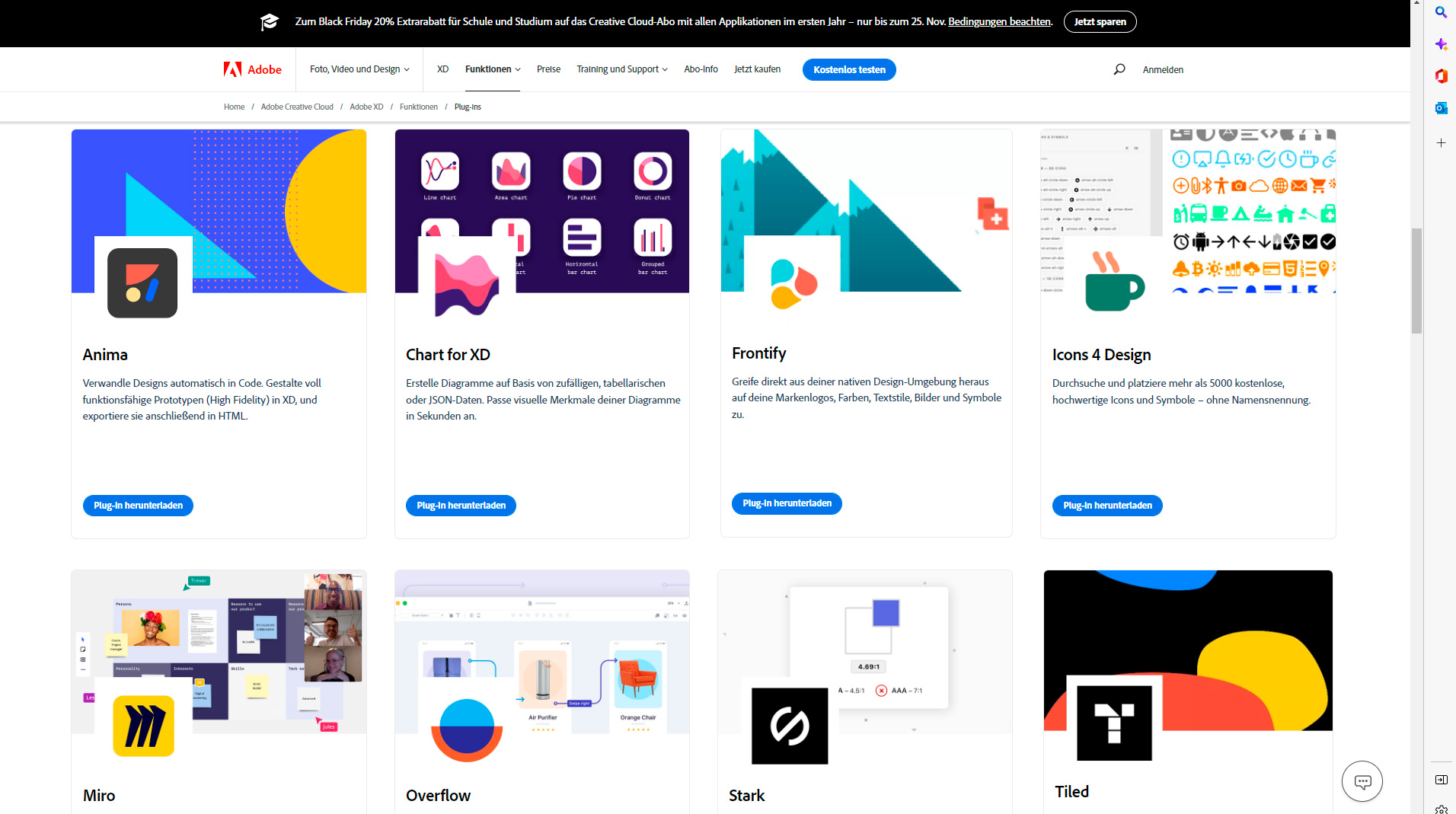Click the Icons 4 Design title

tap(1101, 355)
